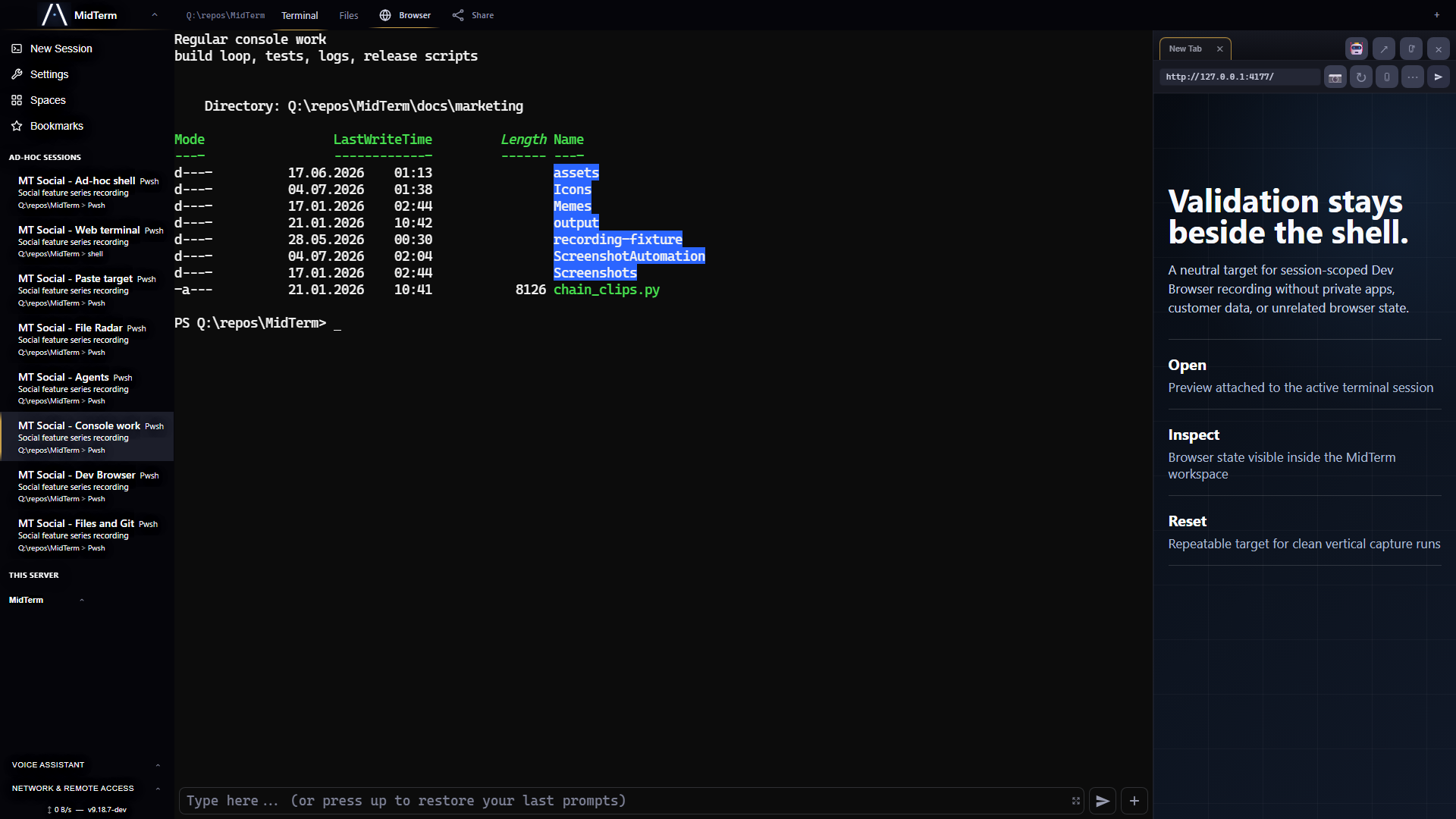Click the expand icon inside the prompt box
1456x819 pixels.
coord(1075,801)
